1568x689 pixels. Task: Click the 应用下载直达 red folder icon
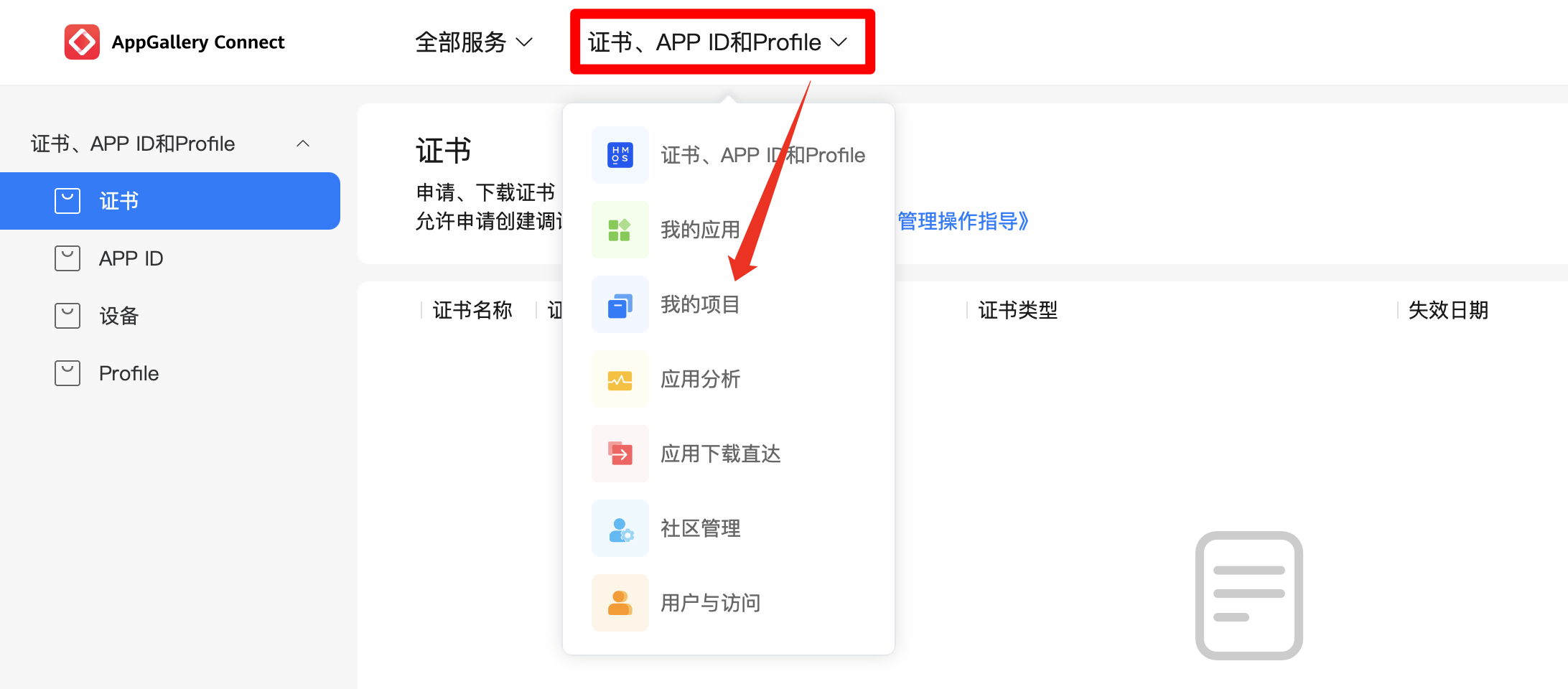tap(619, 454)
